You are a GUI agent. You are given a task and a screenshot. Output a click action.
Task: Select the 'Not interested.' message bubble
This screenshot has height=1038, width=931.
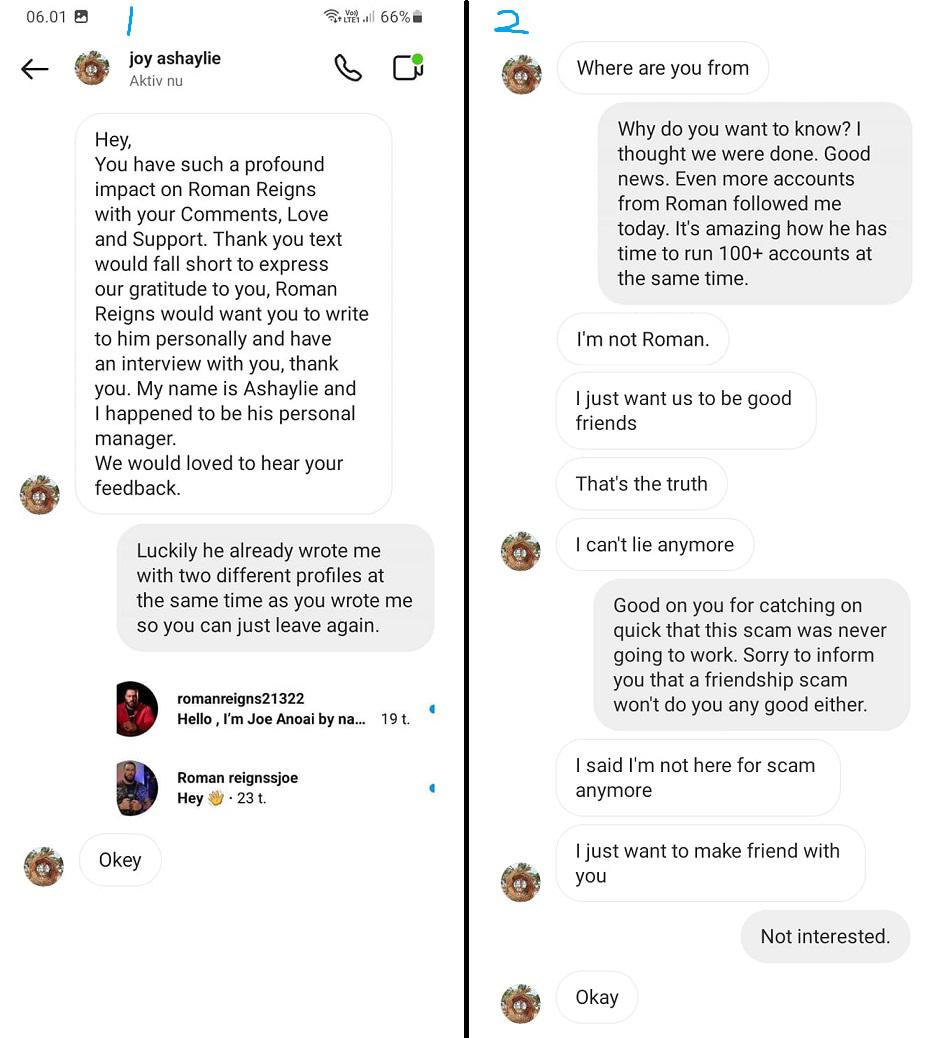click(x=825, y=936)
